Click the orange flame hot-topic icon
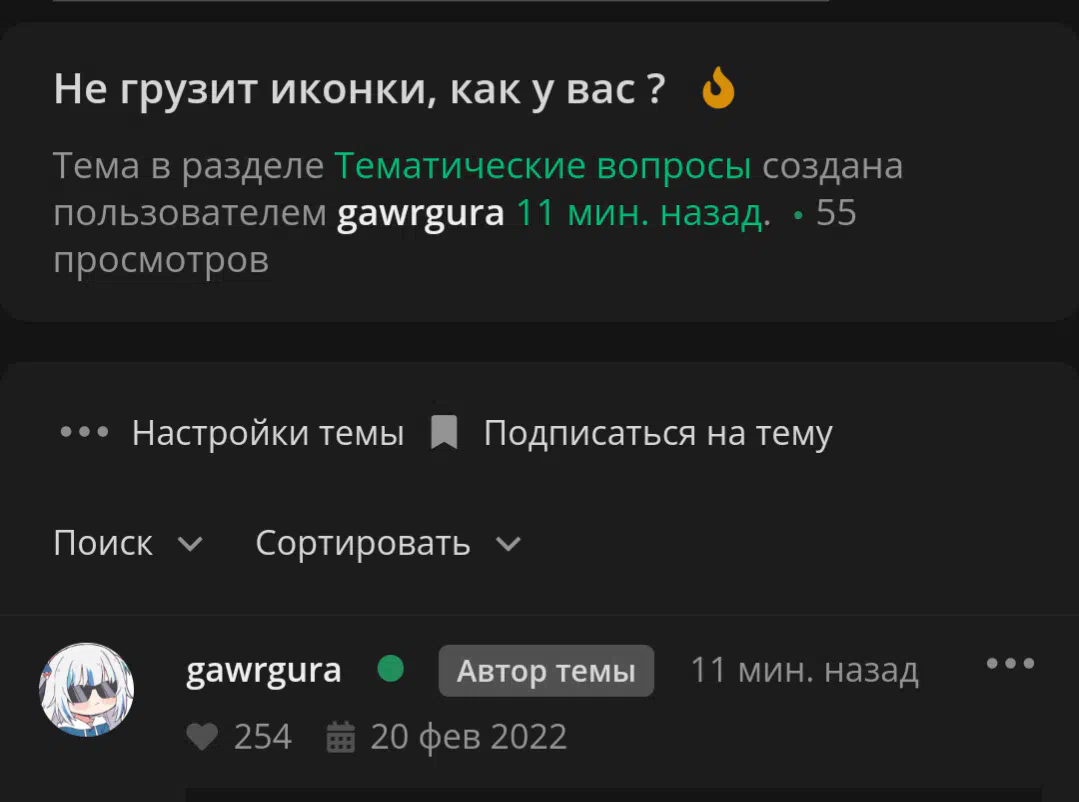This screenshot has width=1079, height=802. coord(718,87)
